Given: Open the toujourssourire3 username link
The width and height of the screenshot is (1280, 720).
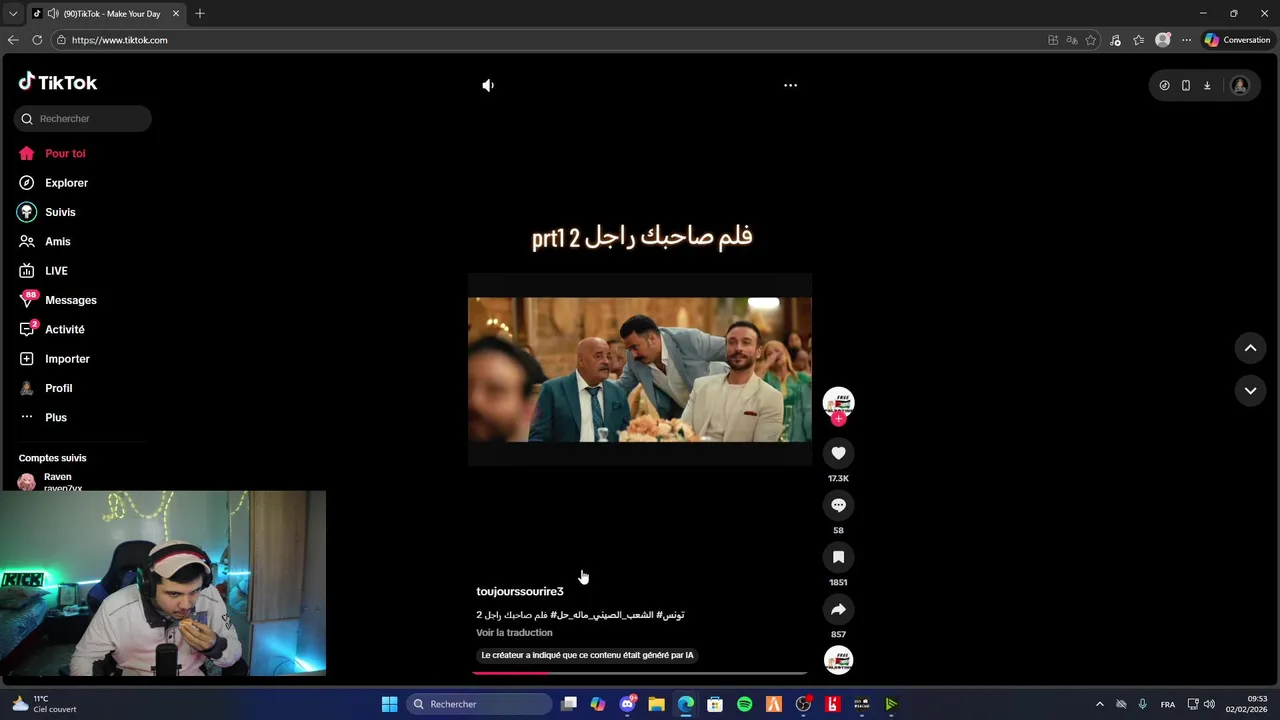Looking at the screenshot, I should point(520,591).
